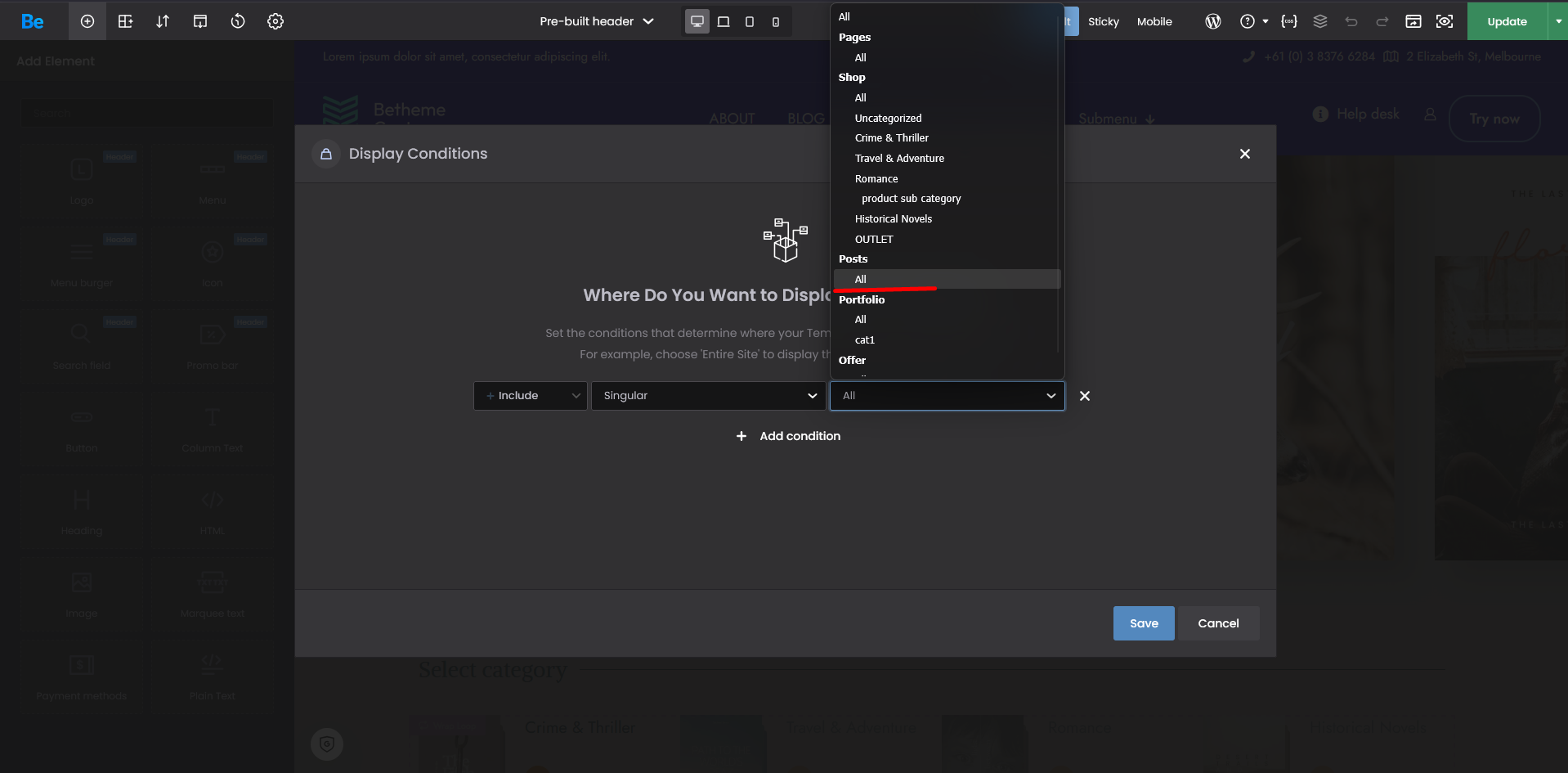Screen dimensions: 1568x773
Task: Switch to mobile phone device view
Action: click(x=775, y=21)
